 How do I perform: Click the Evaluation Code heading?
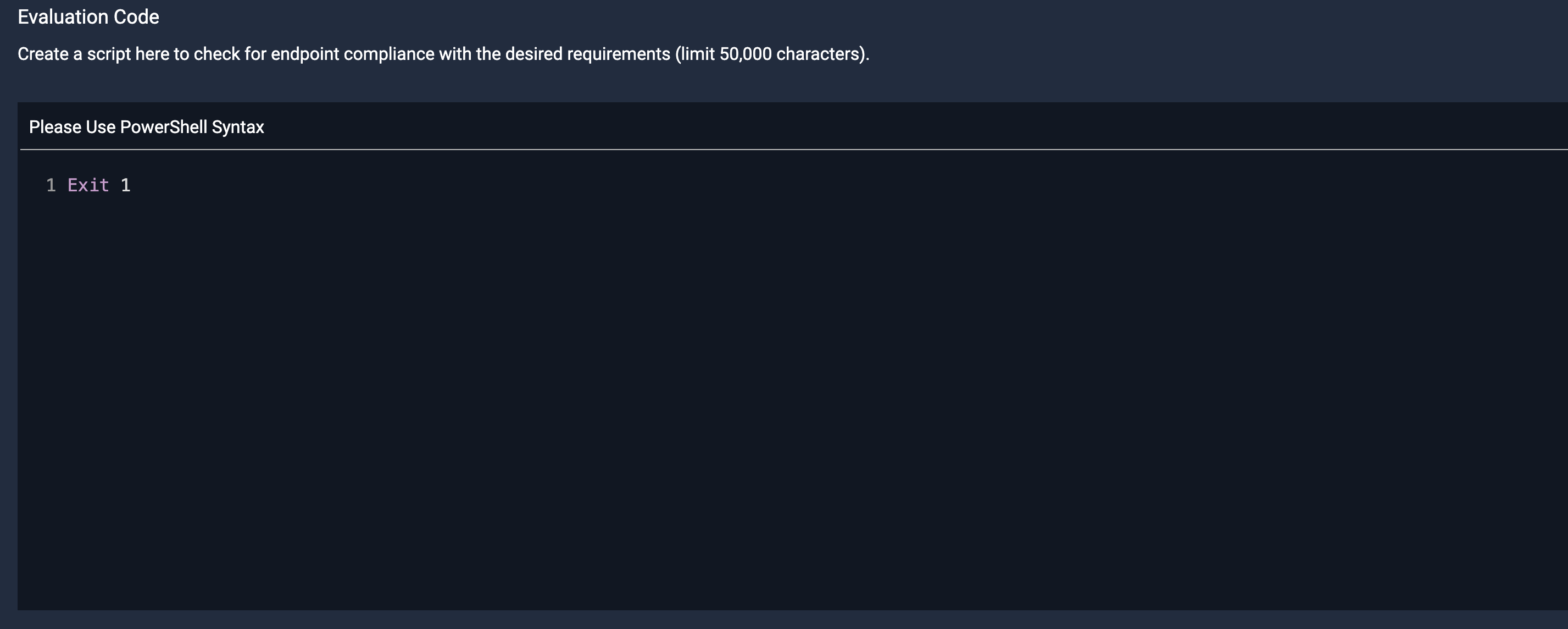coord(88,17)
